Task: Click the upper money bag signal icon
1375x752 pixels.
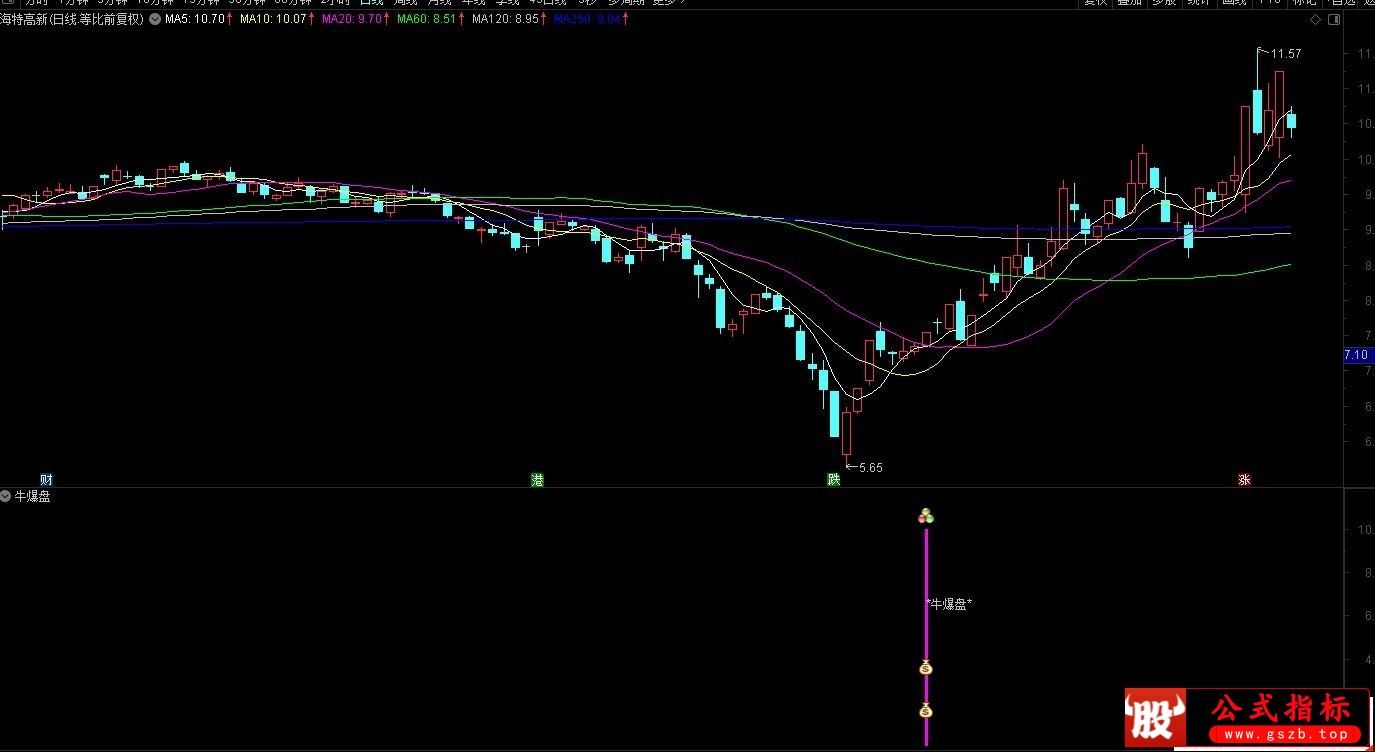Action: (x=926, y=668)
